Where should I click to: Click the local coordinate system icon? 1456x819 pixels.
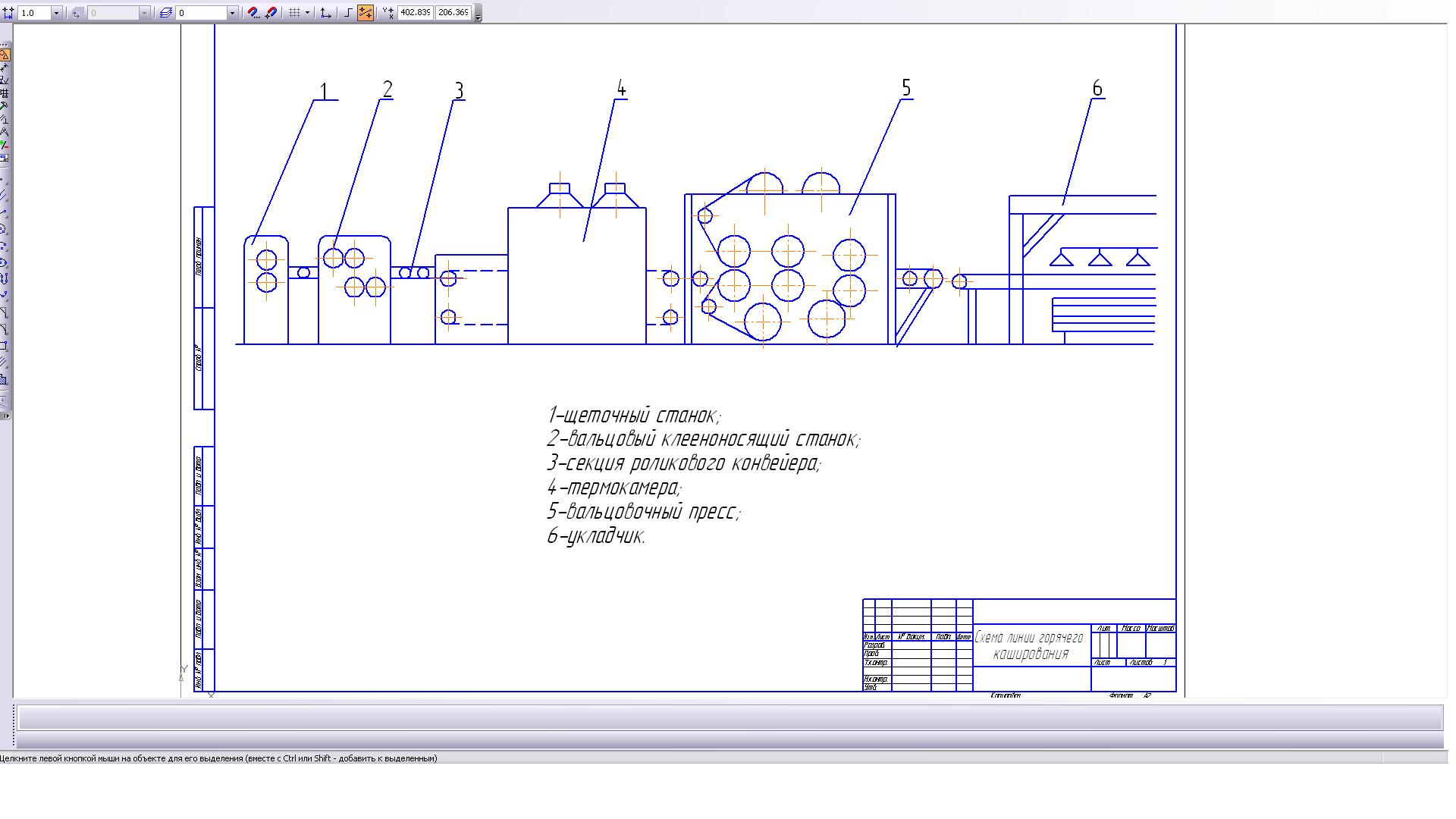326,13
